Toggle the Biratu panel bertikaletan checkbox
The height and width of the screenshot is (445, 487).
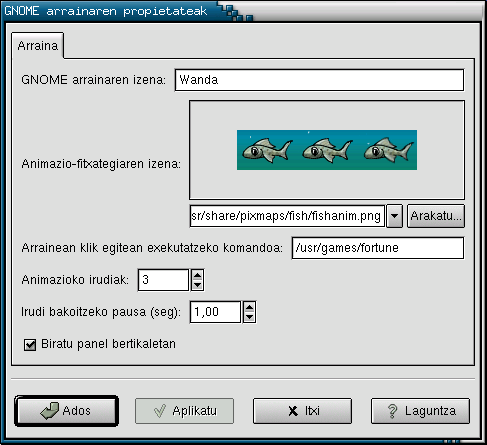coord(30,345)
